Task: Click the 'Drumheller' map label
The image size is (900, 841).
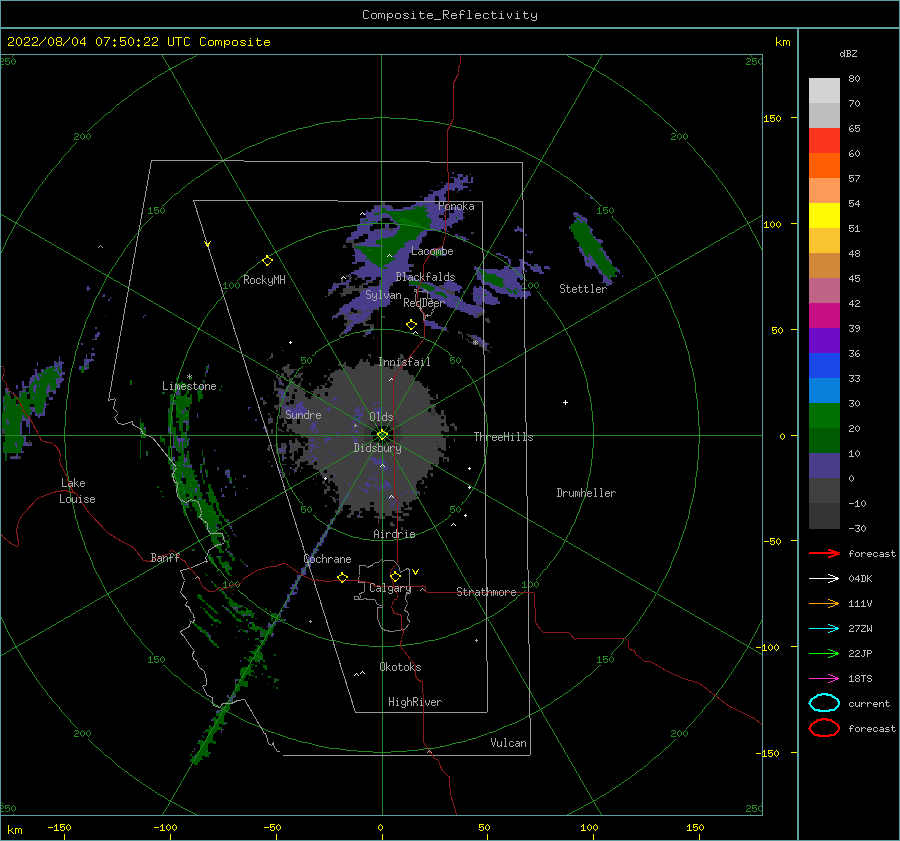Action: coord(586,493)
